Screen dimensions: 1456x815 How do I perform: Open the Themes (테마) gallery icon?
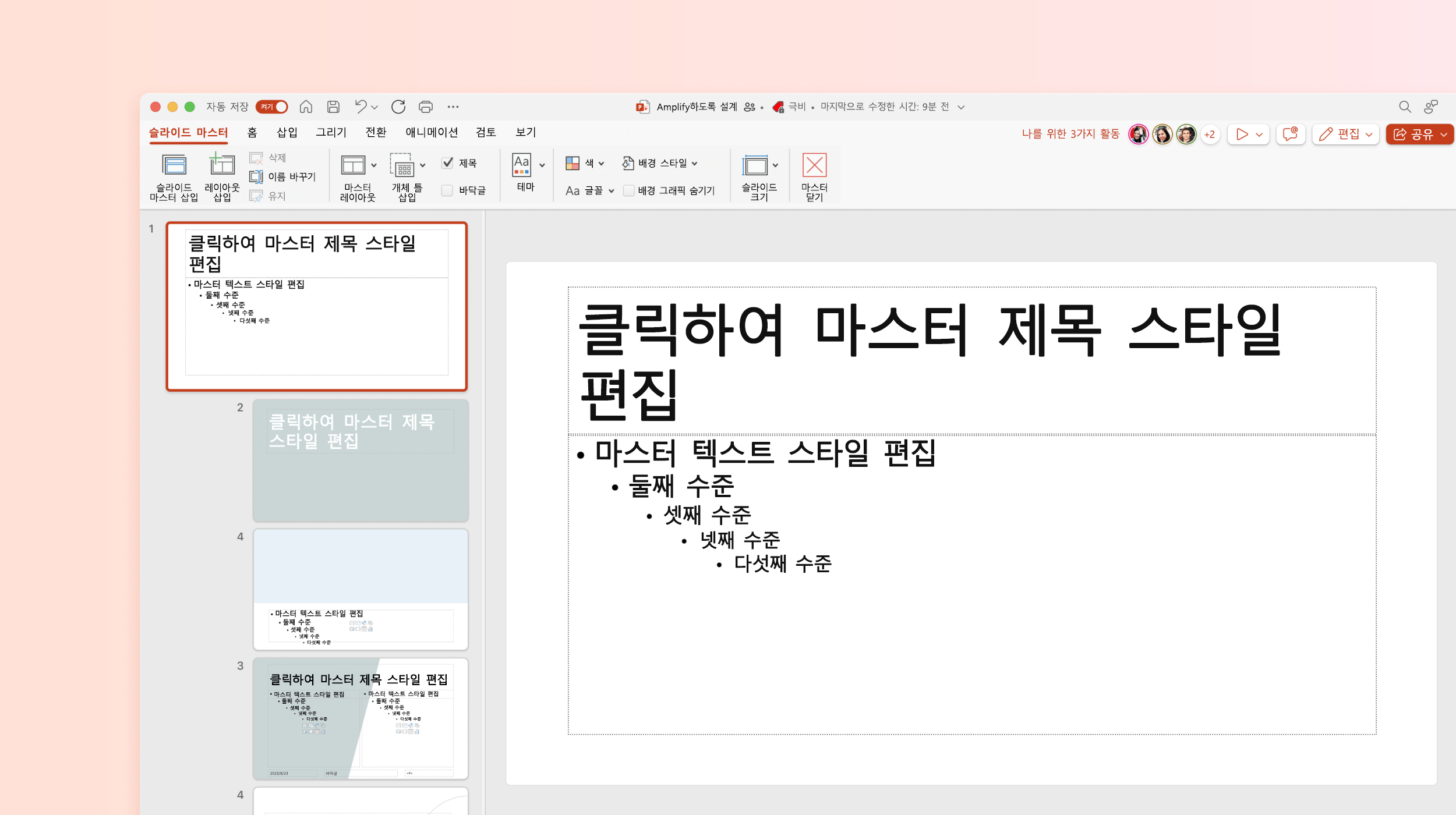[522, 165]
